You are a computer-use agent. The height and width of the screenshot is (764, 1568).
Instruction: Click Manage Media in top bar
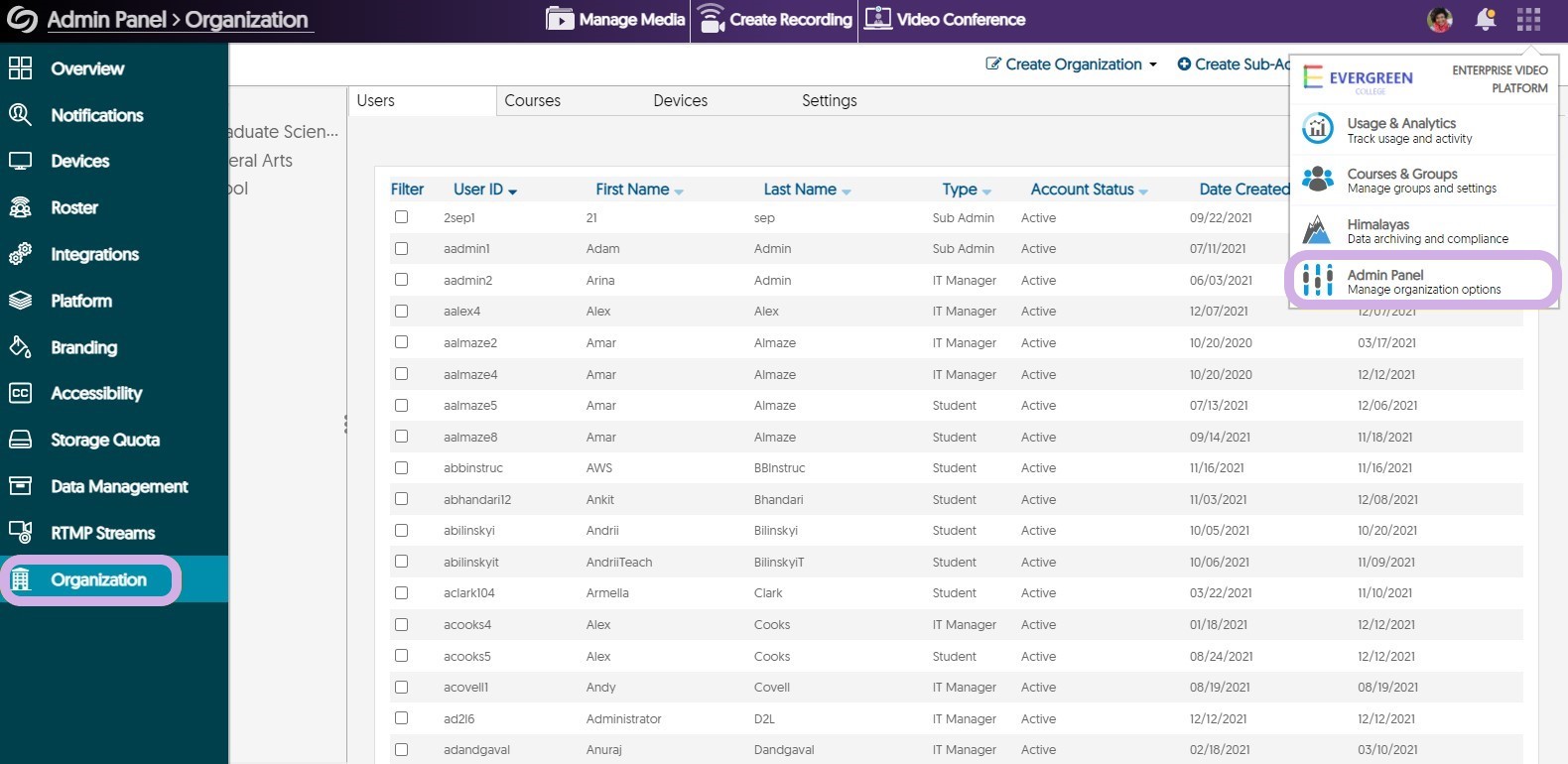pos(616,19)
